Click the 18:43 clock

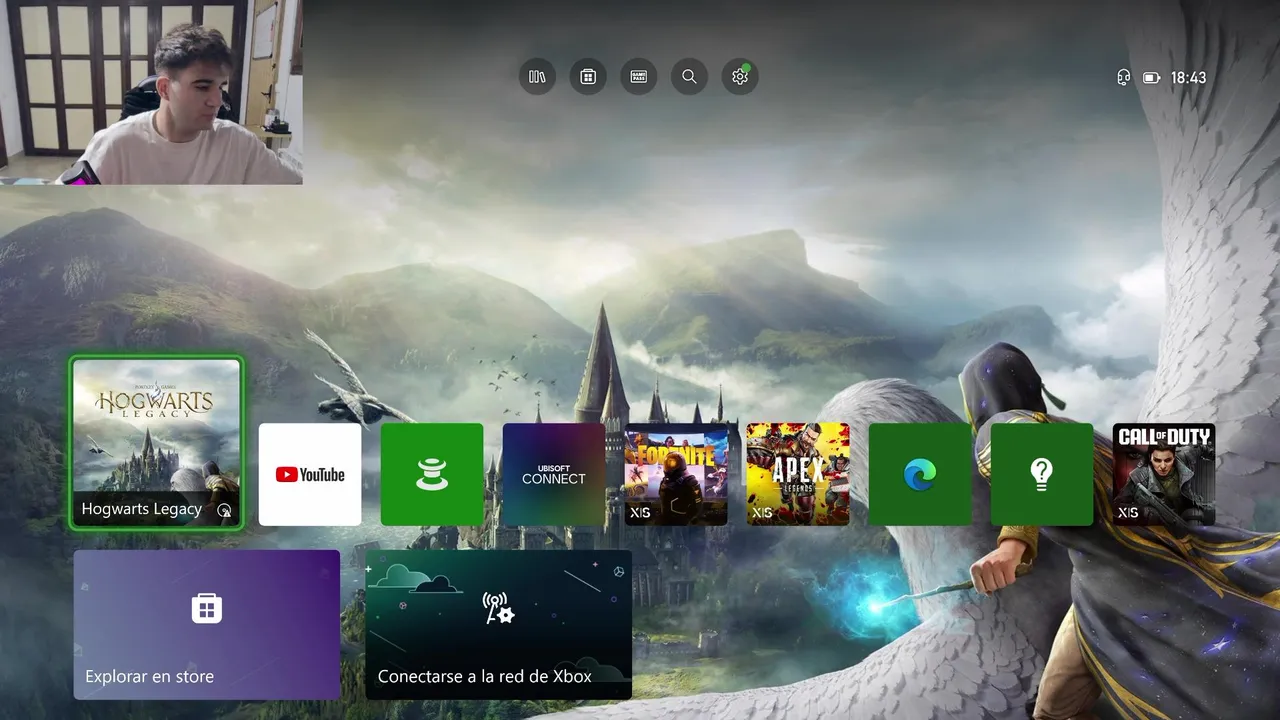pyautogui.click(x=1188, y=77)
